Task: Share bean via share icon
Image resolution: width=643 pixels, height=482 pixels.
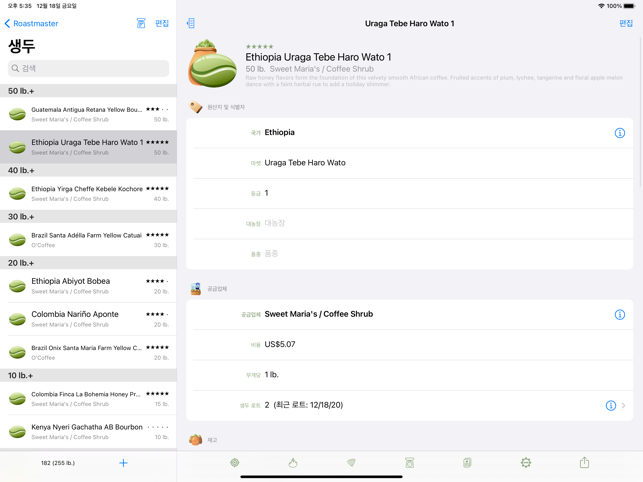Action: [584, 463]
